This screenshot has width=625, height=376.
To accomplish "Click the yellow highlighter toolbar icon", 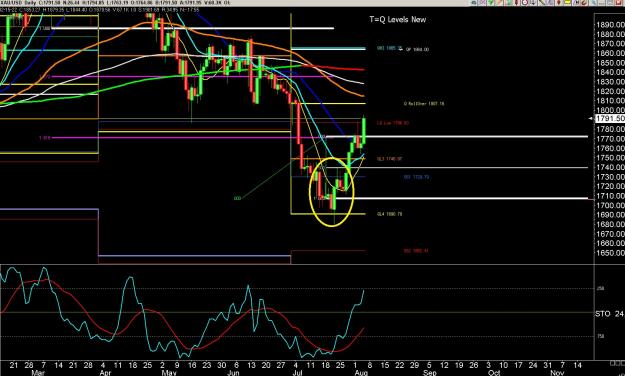I will pyautogui.click(x=568, y=2).
